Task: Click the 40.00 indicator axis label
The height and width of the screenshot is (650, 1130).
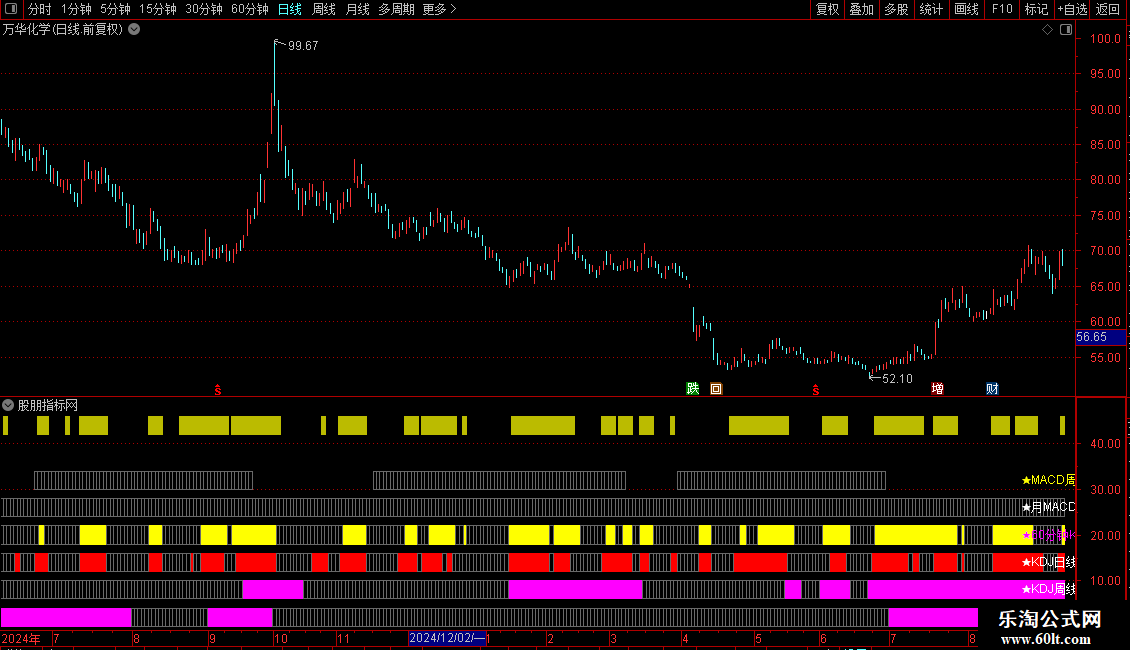Action: [x=1105, y=443]
